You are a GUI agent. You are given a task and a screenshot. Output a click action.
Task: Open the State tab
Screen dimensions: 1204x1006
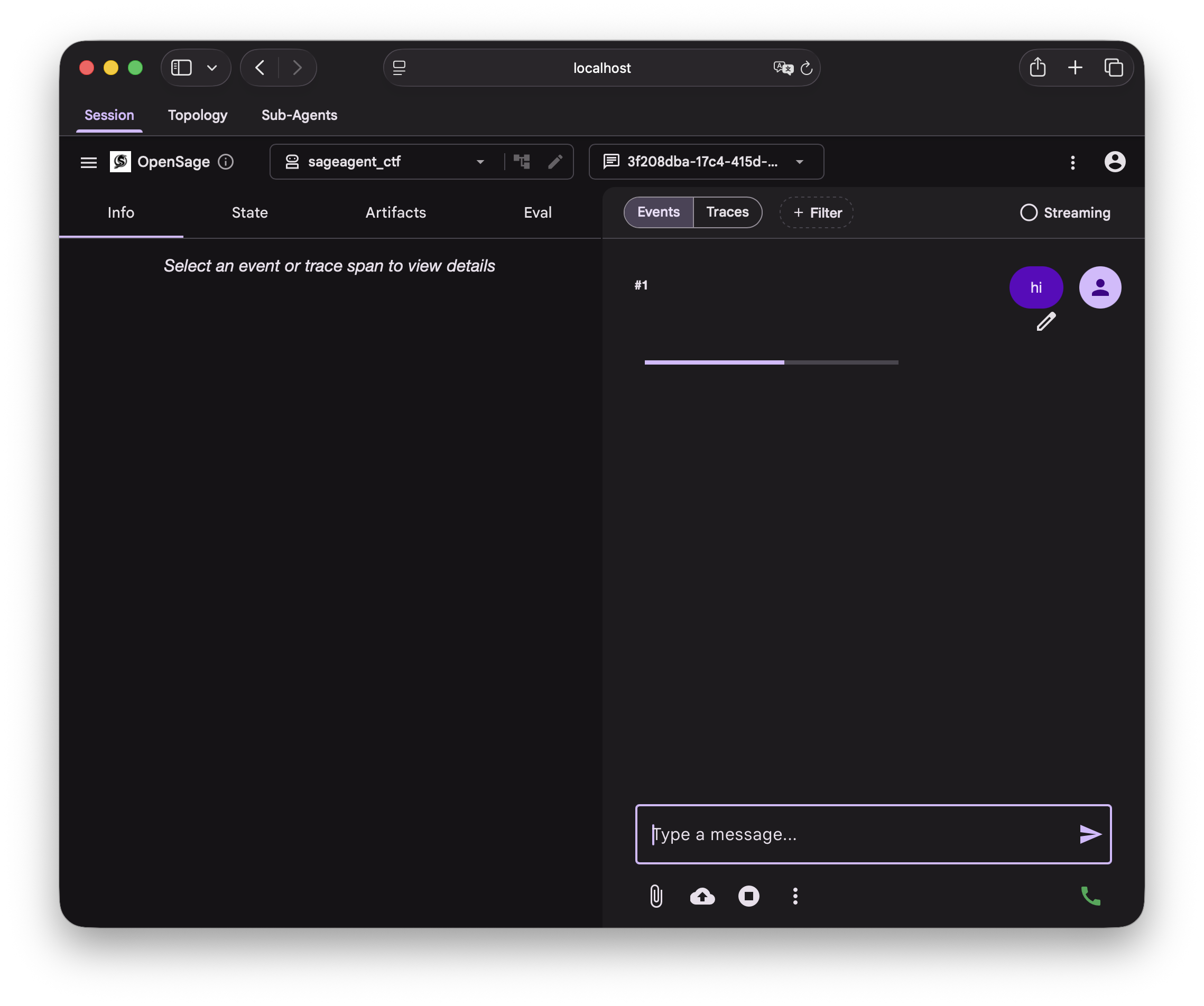[x=250, y=212]
